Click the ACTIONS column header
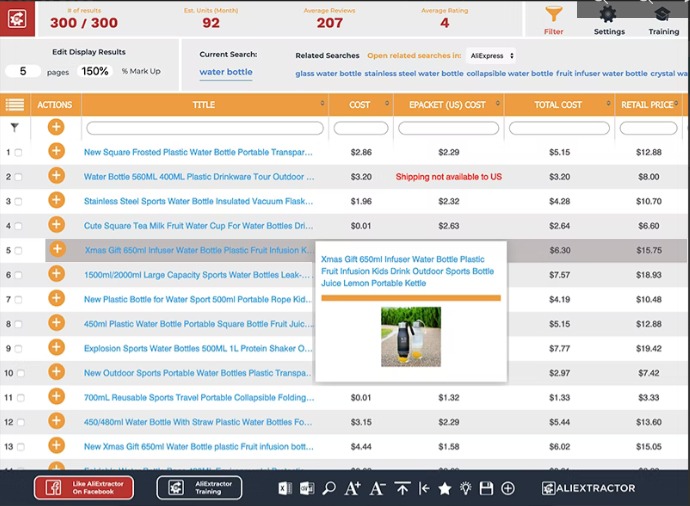 (x=55, y=105)
